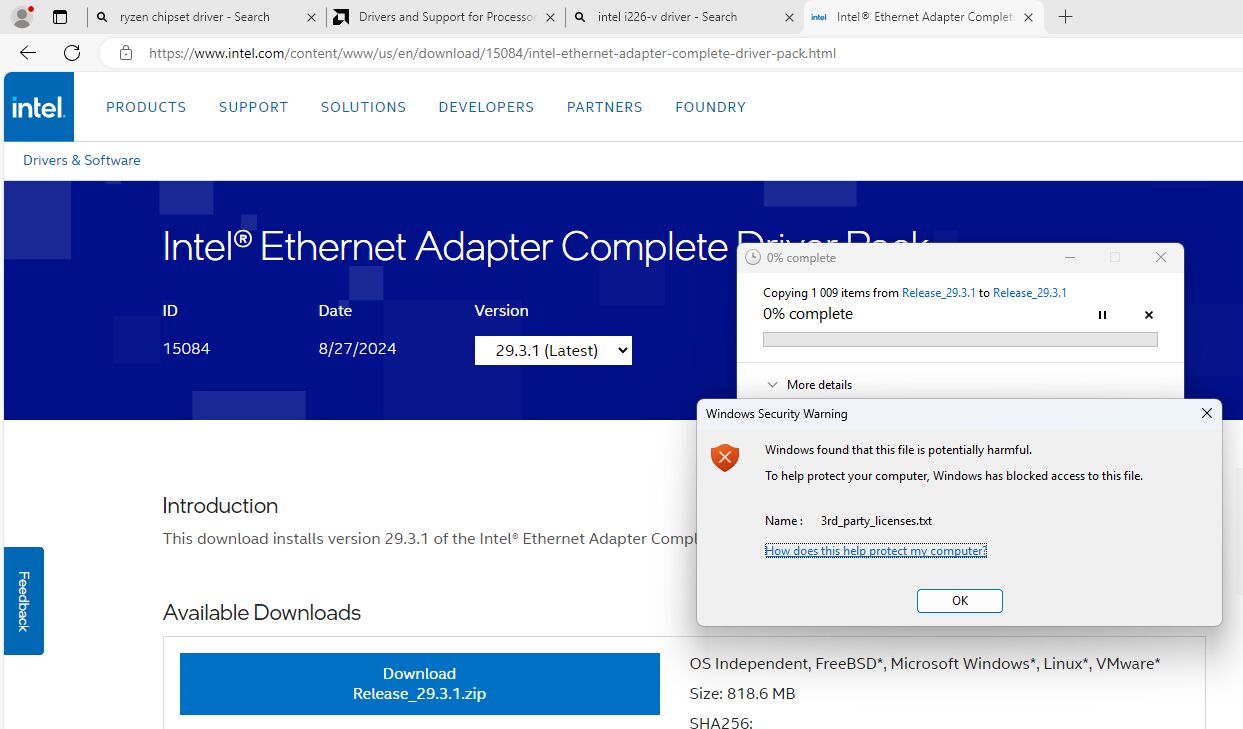Close the intel i226-v driver tab
1243x729 pixels.
pyautogui.click(x=789, y=17)
